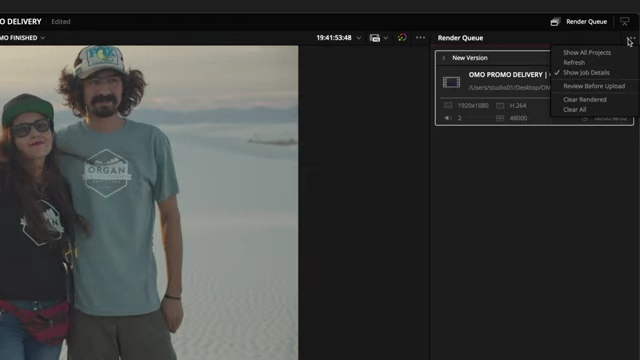The height and width of the screenshot is (360, 640).
Task: Expand the viewer timecode dropdown chevron
Action: [358, 38]
